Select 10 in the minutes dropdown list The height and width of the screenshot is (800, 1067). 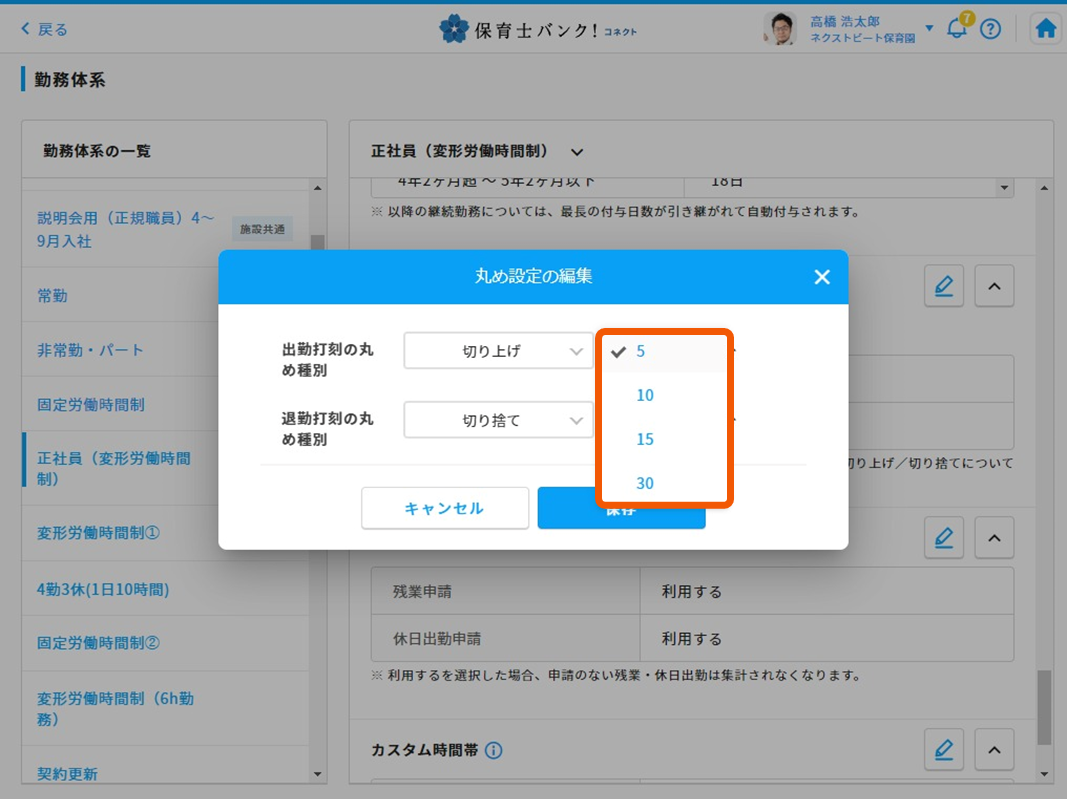pyautogui.click(x=645, y=396)
